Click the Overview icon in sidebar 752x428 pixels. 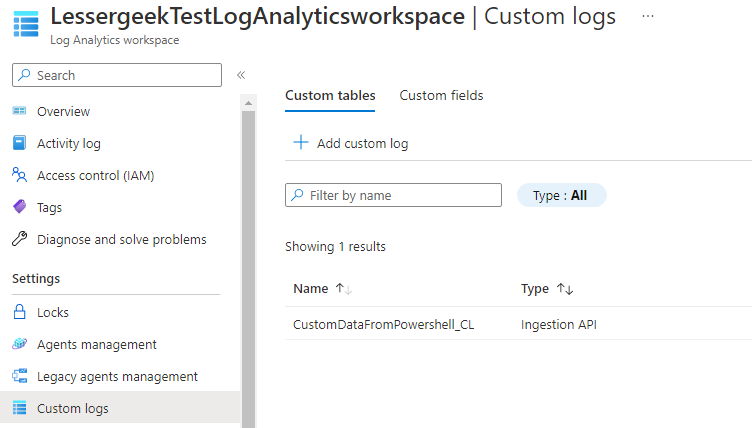point(19,111)
